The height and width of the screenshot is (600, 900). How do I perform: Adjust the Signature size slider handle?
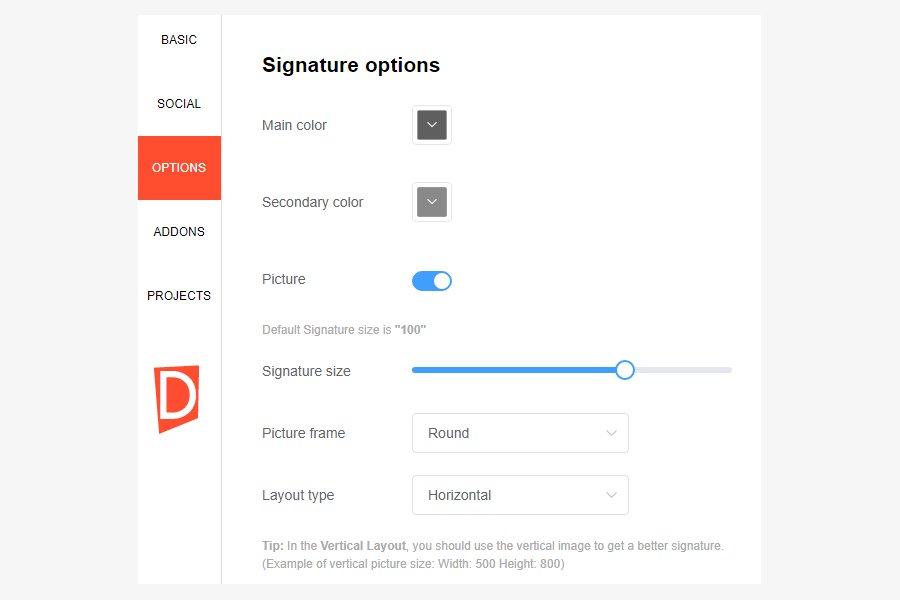pos(624,370)
